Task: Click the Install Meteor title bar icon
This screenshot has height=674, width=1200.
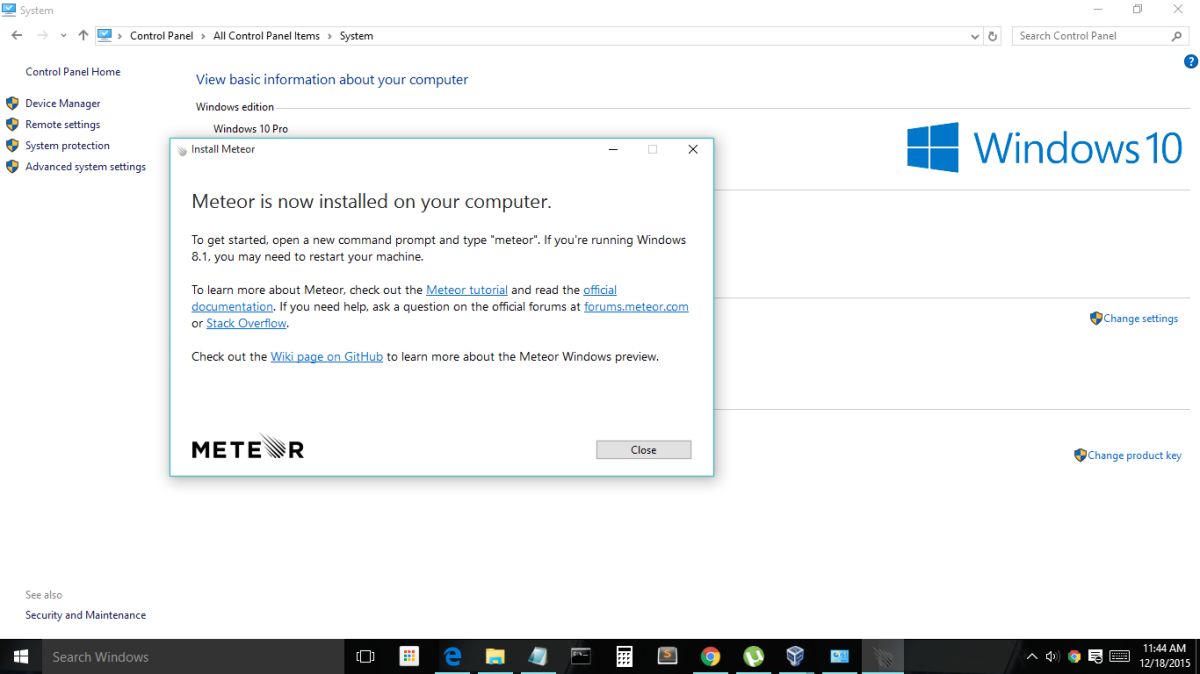Action: pyautogui.click(x=182, y=150)
